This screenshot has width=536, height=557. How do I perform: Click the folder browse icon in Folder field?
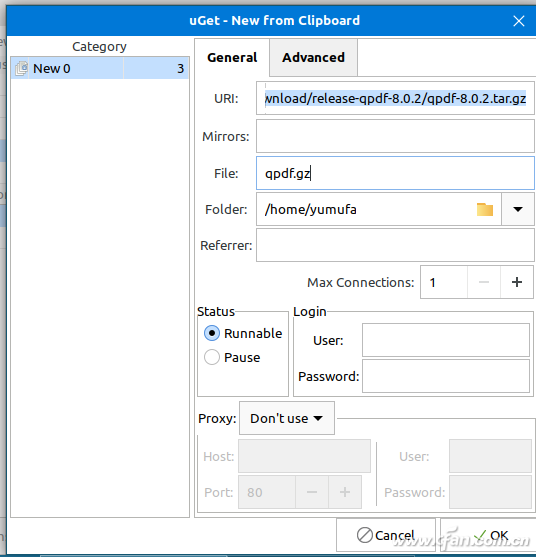pos(484,210)
